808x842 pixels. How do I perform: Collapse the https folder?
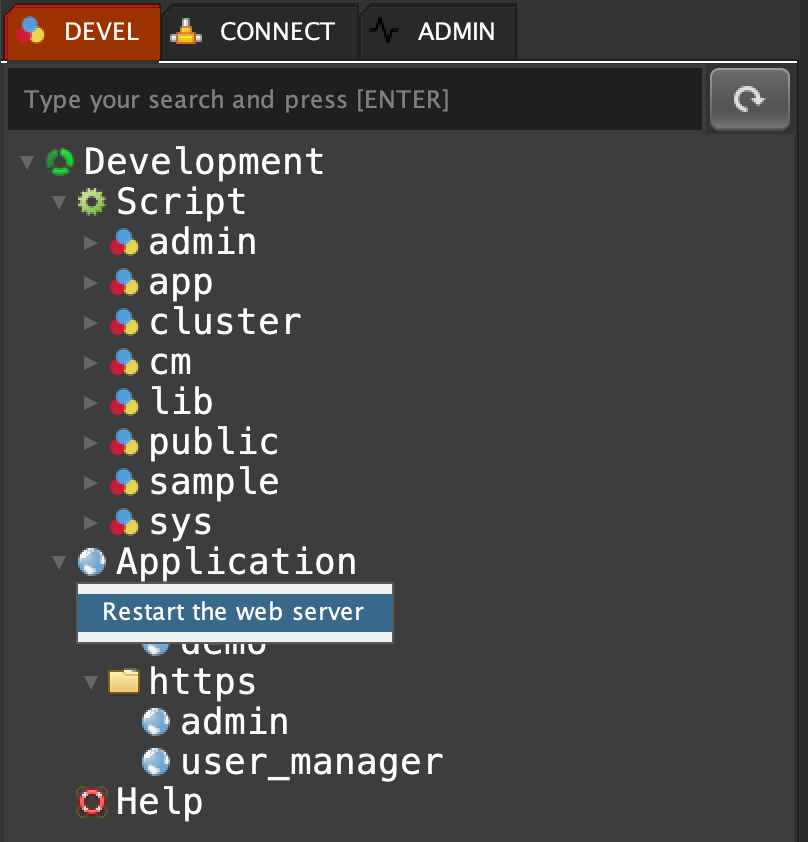pyautogui.click(x=91, y=682)
